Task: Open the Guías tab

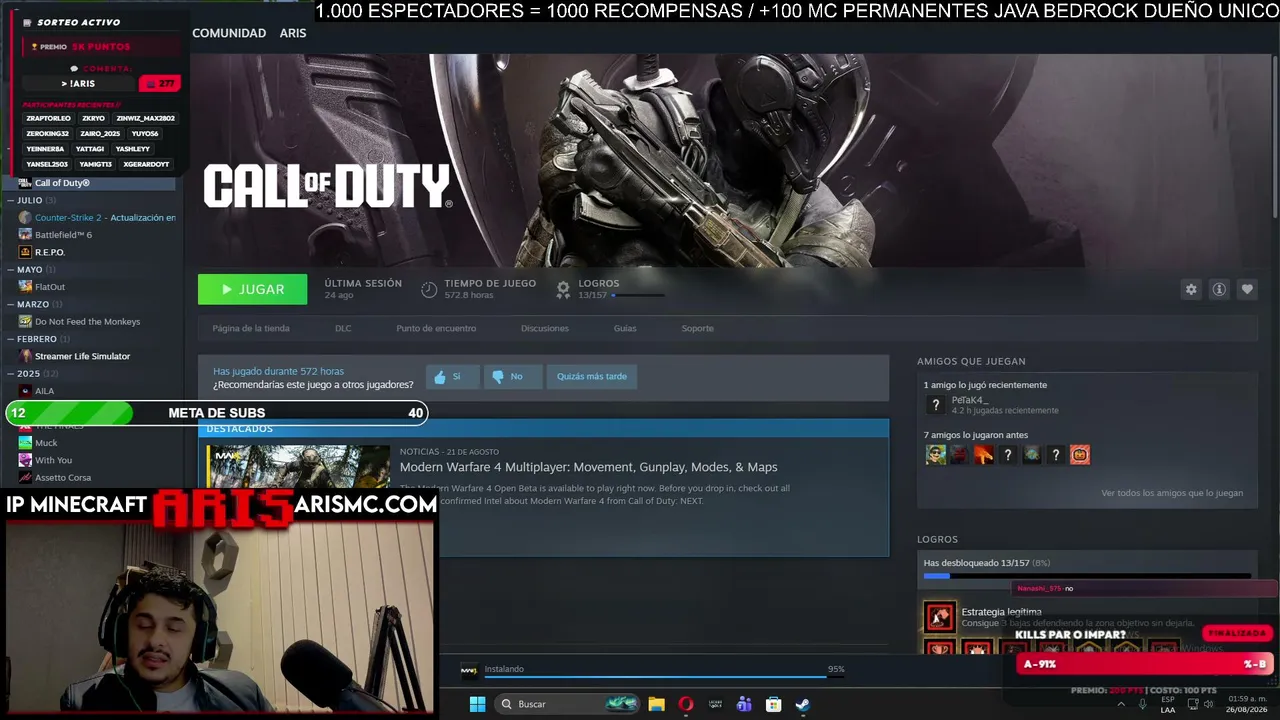Action: (625, 328)
